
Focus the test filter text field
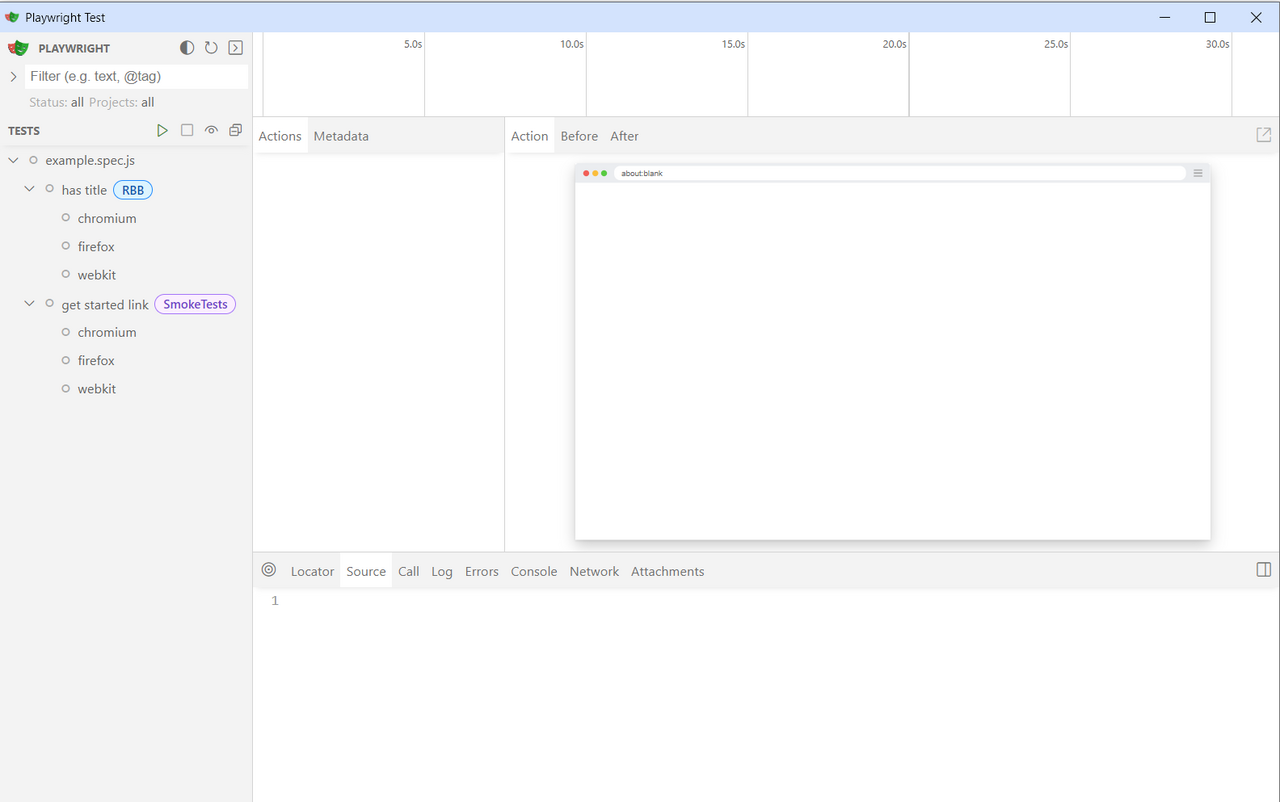pyautogui.click(x=135, y=76)
